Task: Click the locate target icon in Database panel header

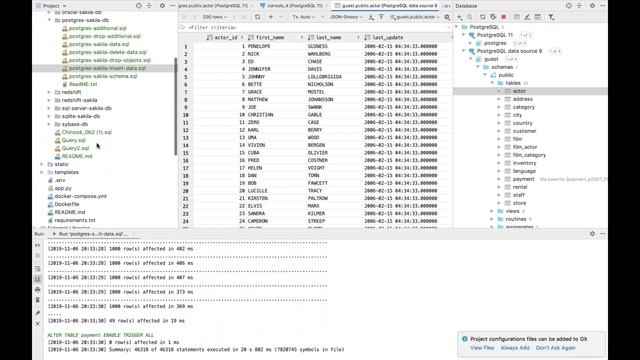Action: point(569,6)
